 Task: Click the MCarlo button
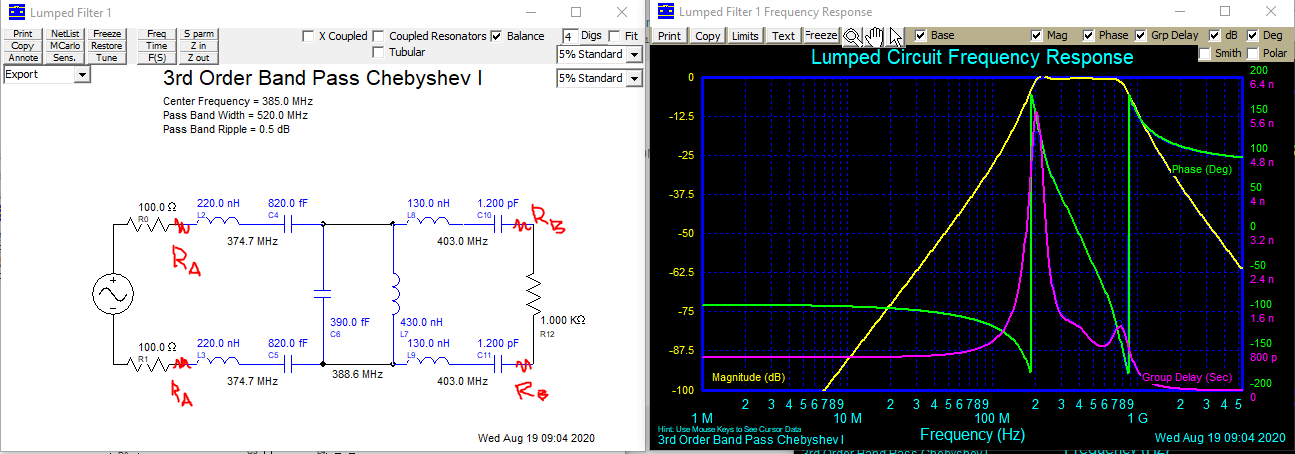pyautogui.click(x=65, y=46)
